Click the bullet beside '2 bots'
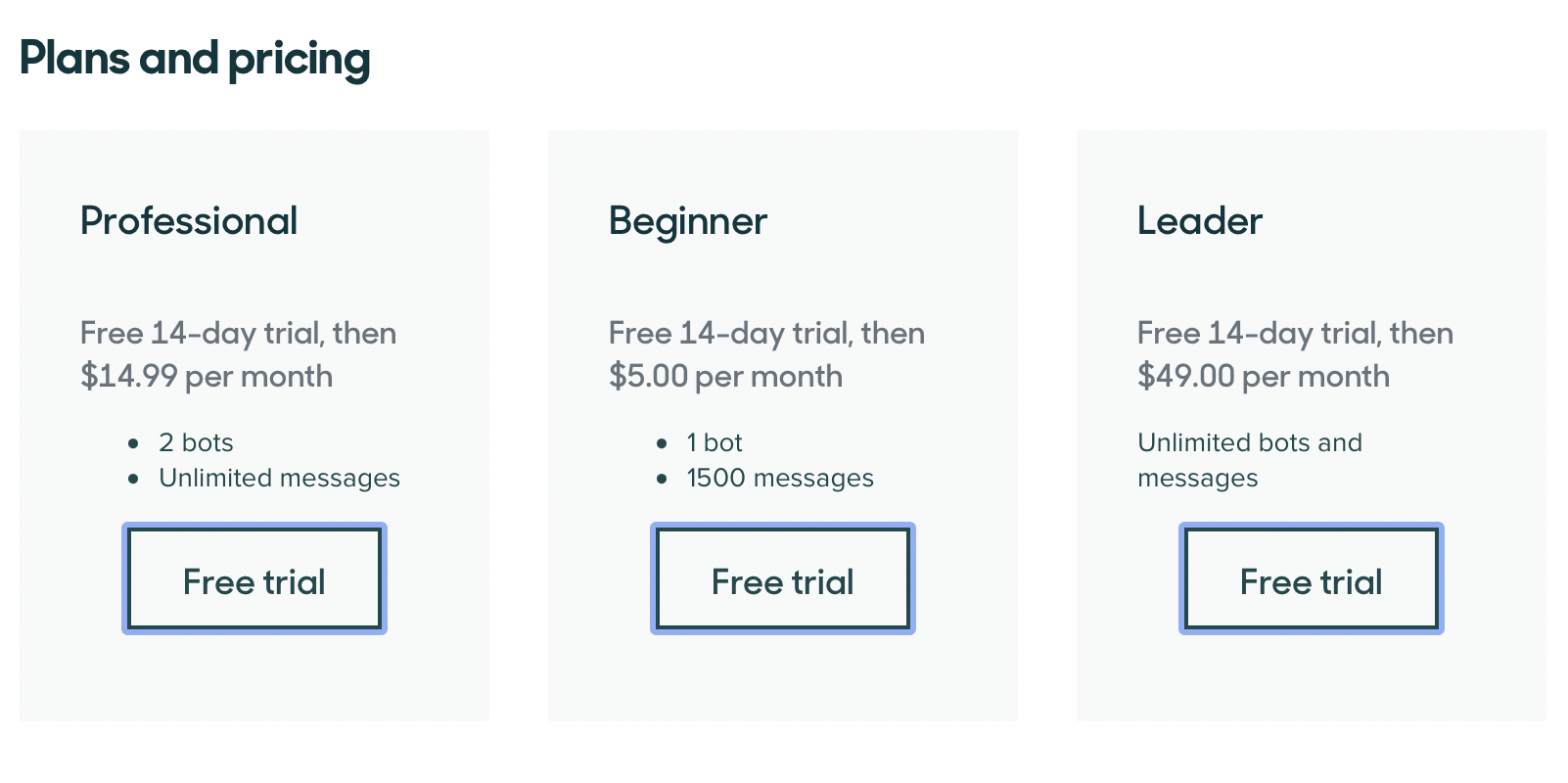 tap(133, 443)
